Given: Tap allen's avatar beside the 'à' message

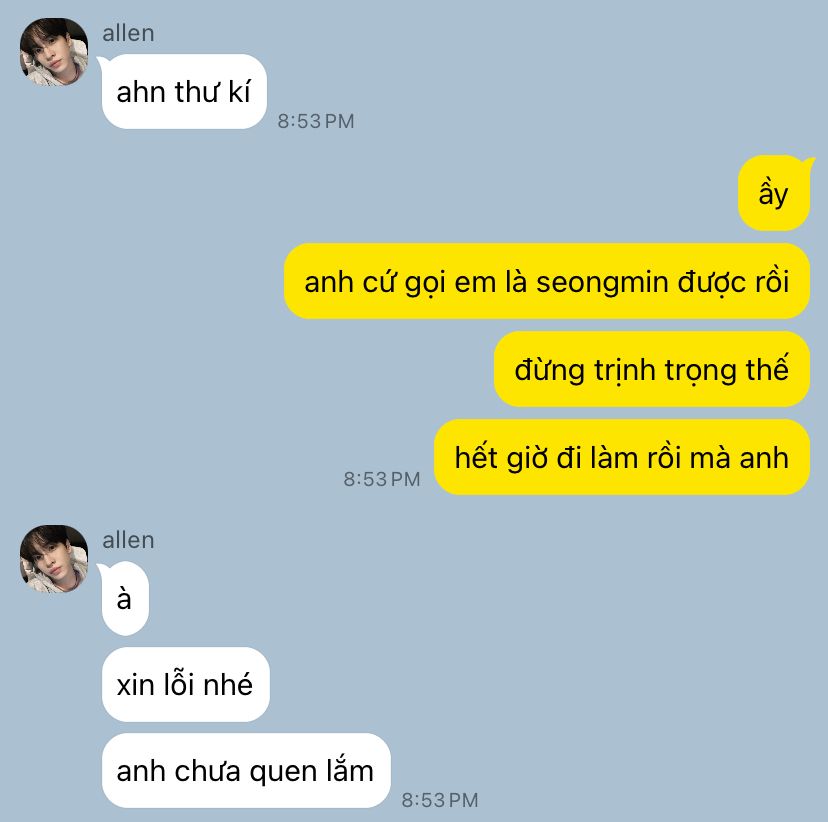Looking at the screenshot, I should 54,559.
